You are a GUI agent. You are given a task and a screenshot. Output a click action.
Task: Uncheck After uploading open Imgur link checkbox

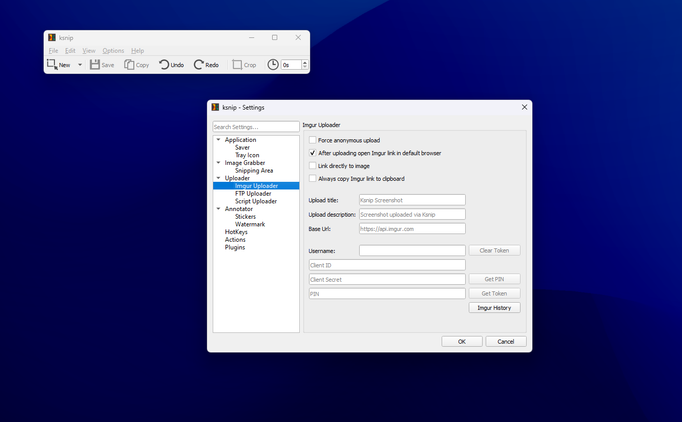pos(312,153)
